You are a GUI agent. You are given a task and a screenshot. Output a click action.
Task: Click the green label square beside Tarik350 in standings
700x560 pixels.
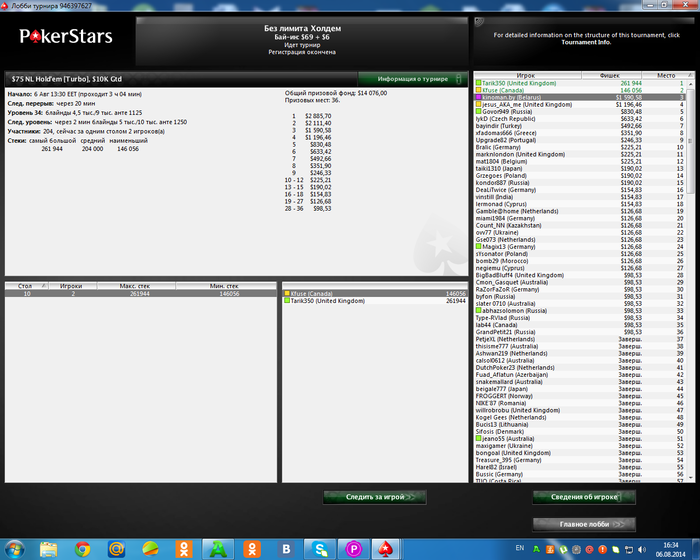click(479, 83)
